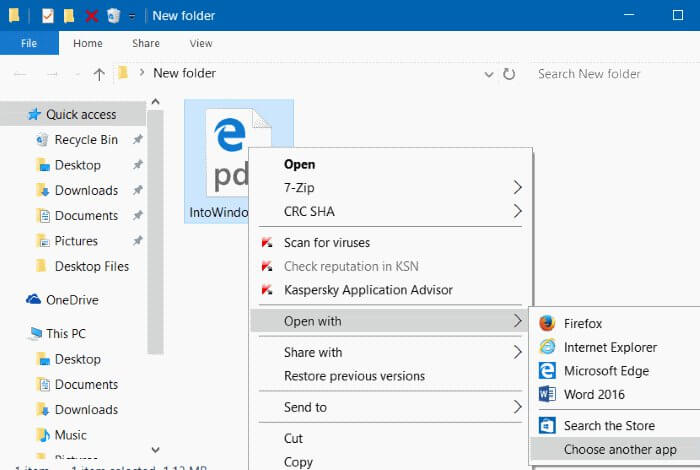The width and height of the screenshot is (700, 470).
Task: Open the File ribbon tab
Action: pos(29,43)
